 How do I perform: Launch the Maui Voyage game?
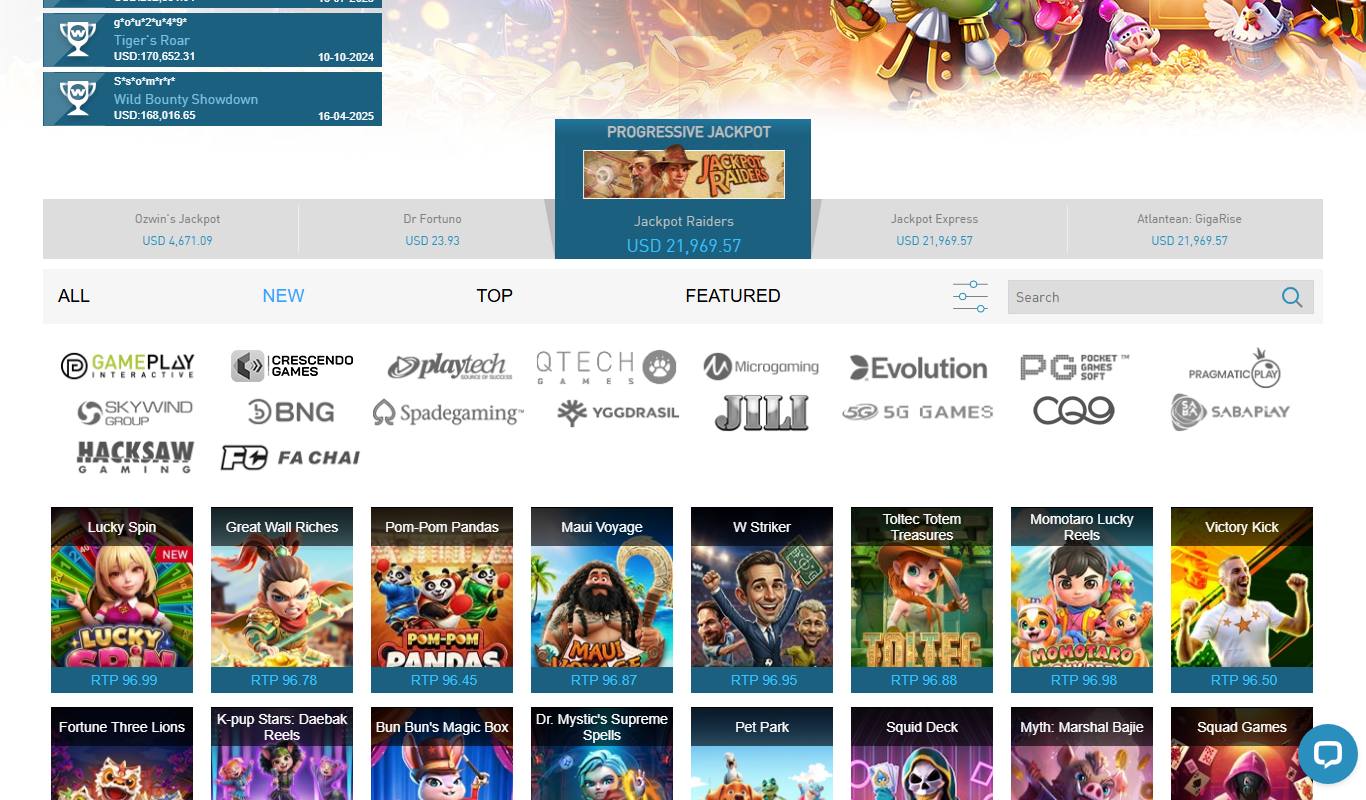click(602, 600)
